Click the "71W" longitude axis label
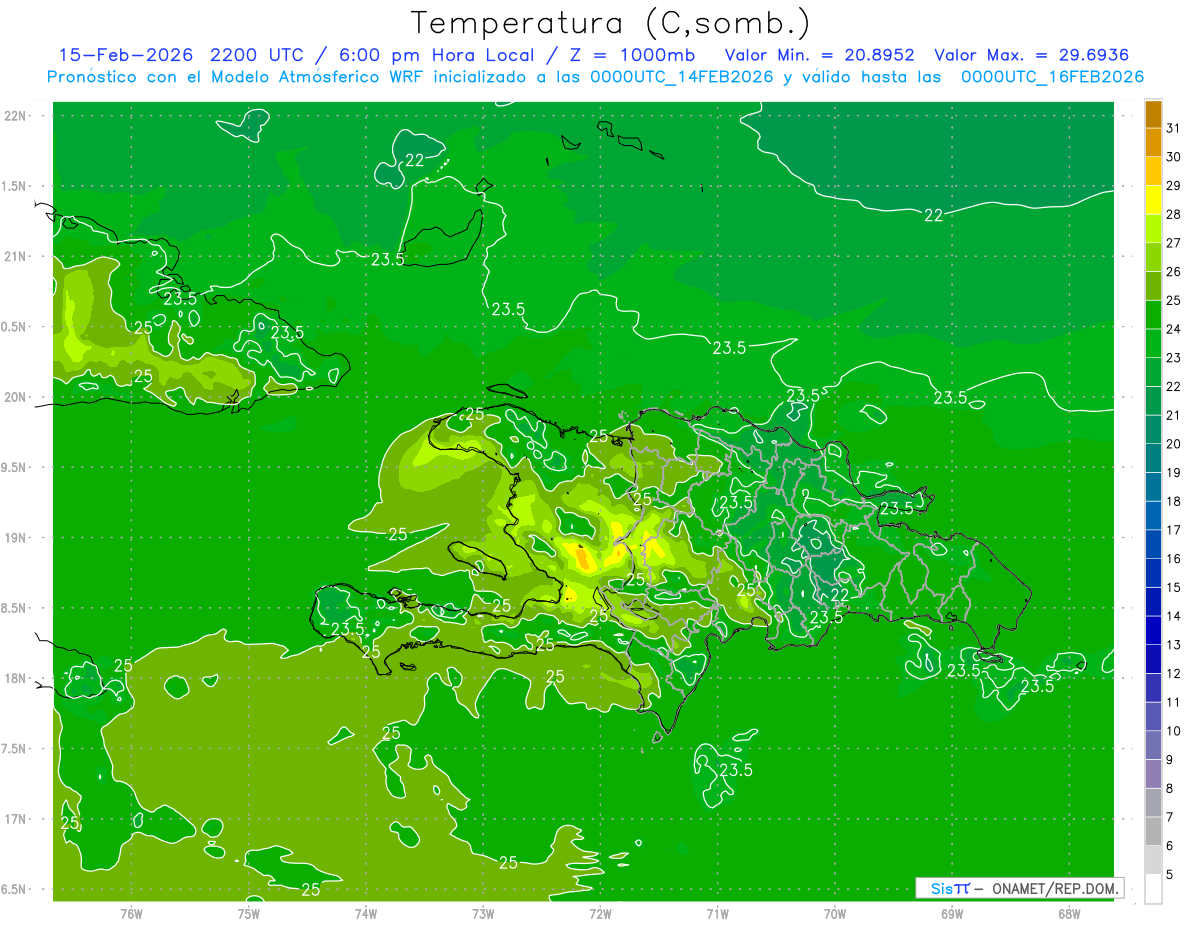 (x=717, y=914)
